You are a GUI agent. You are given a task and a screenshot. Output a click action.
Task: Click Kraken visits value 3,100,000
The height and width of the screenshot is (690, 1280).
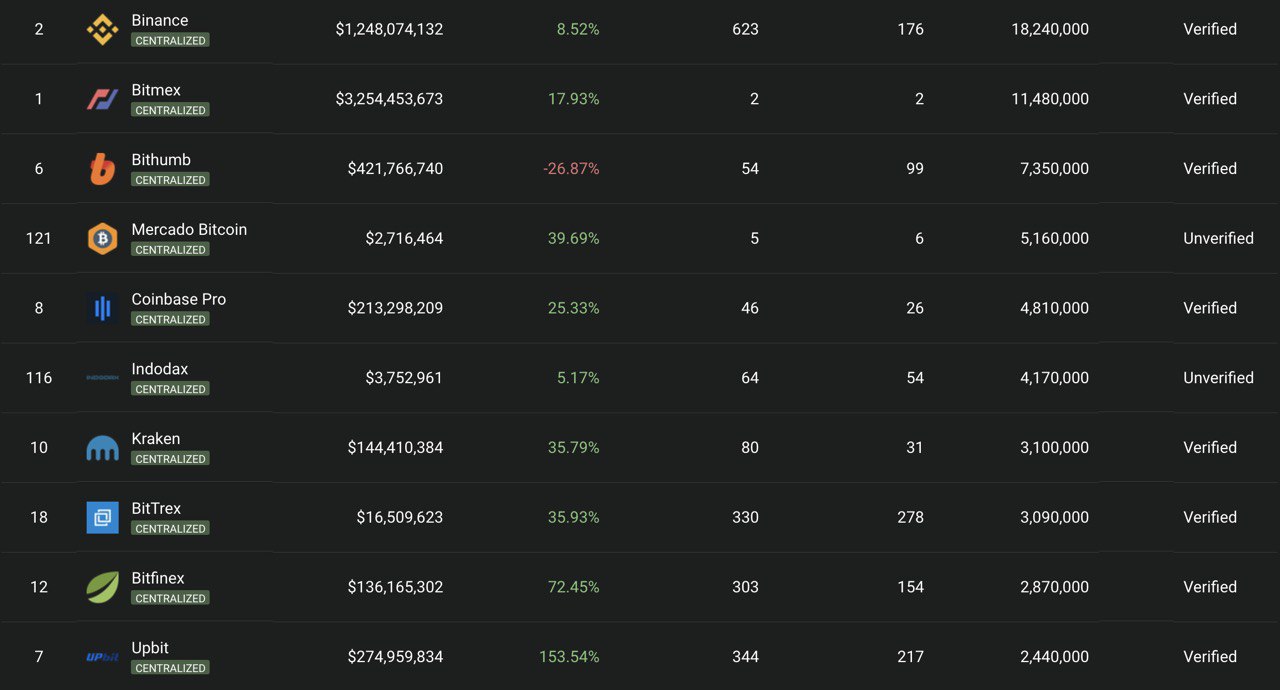point(1055,448)
